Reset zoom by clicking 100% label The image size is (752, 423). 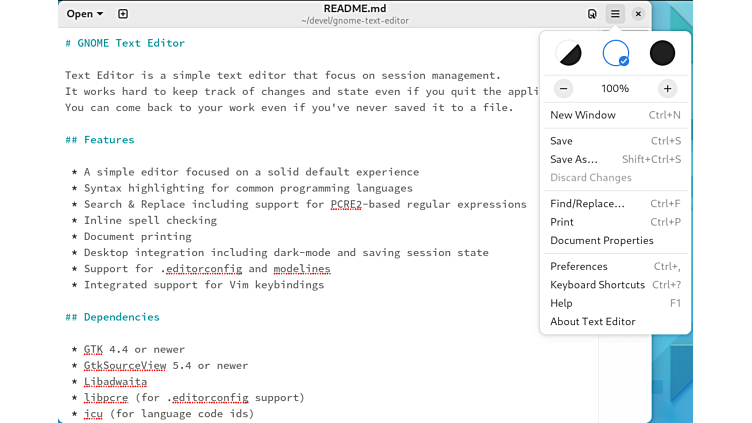(x=615, y=88)
